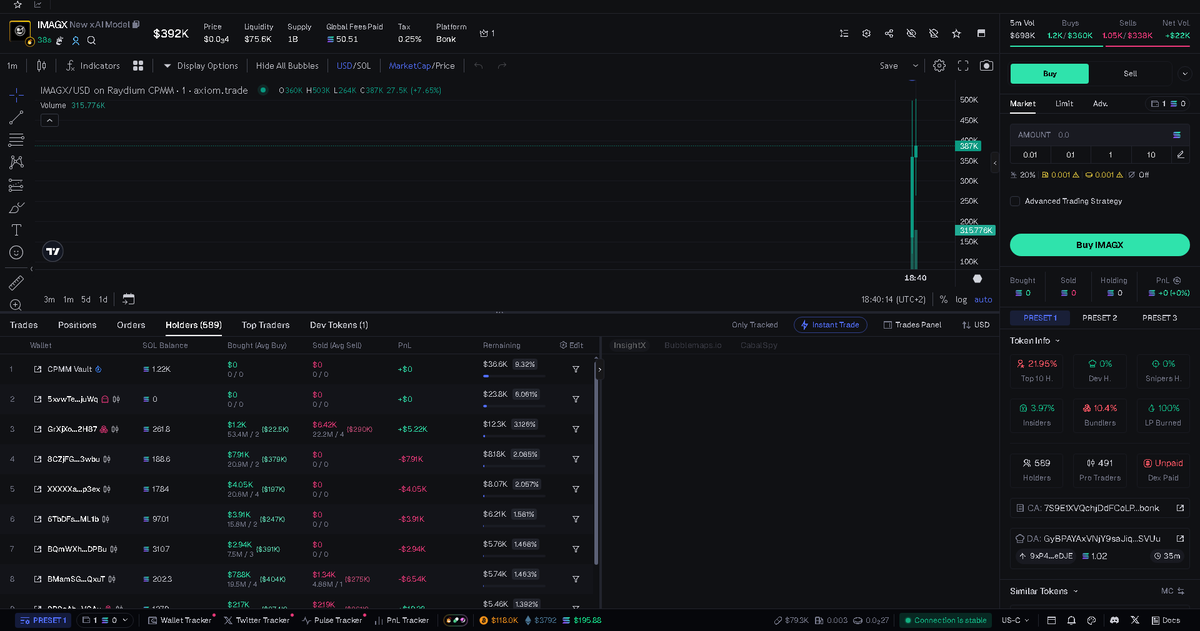Open the emoji icons tool
The width and height of the screenshot is (1200, 631).
tap(16, 253)
